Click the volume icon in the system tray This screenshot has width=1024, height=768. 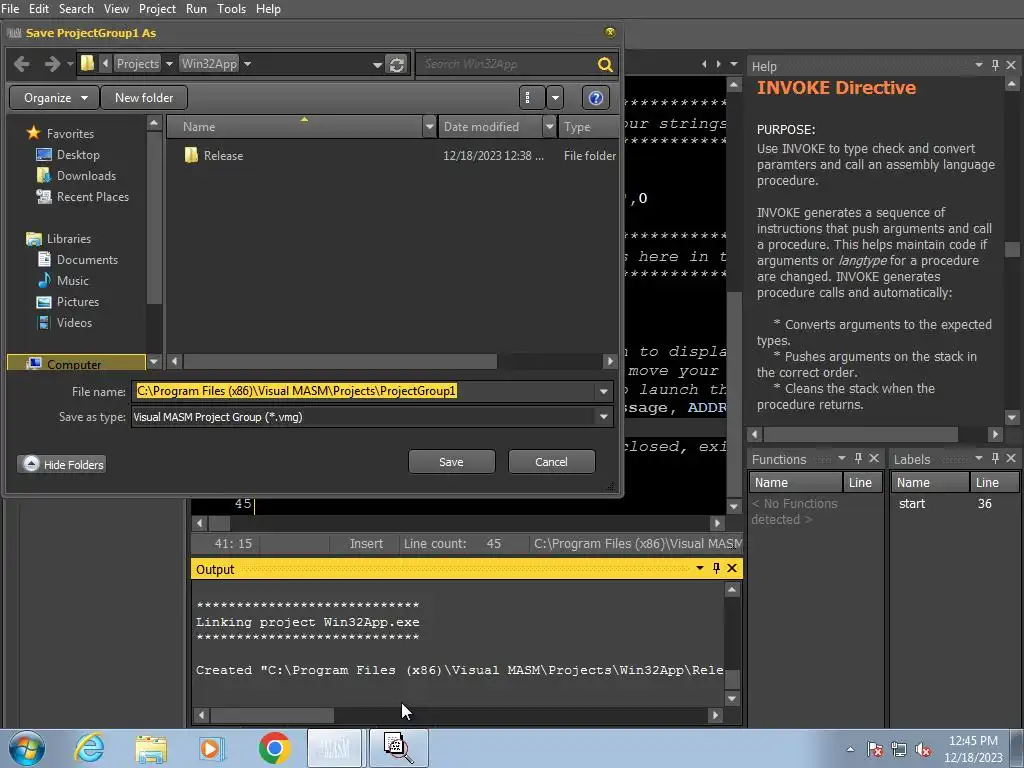(923, 750)
